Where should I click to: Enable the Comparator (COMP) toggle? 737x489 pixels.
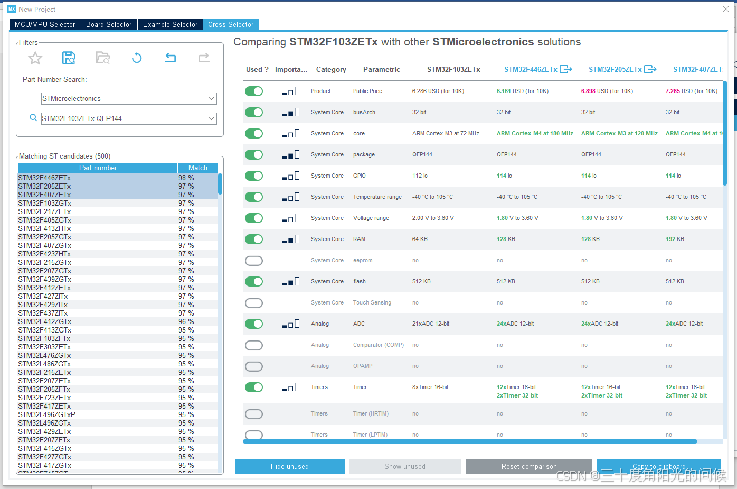coord(254,345)
